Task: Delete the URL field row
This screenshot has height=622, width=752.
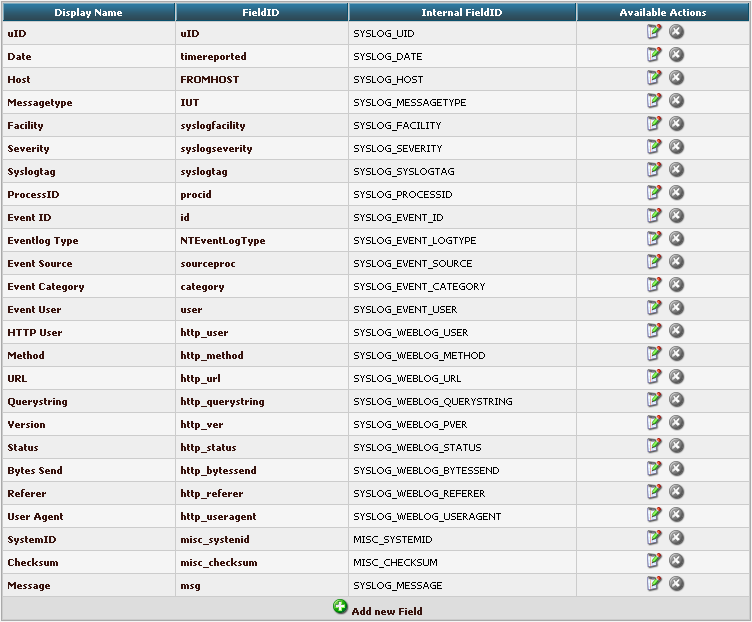Action: [x=676, y=377]
